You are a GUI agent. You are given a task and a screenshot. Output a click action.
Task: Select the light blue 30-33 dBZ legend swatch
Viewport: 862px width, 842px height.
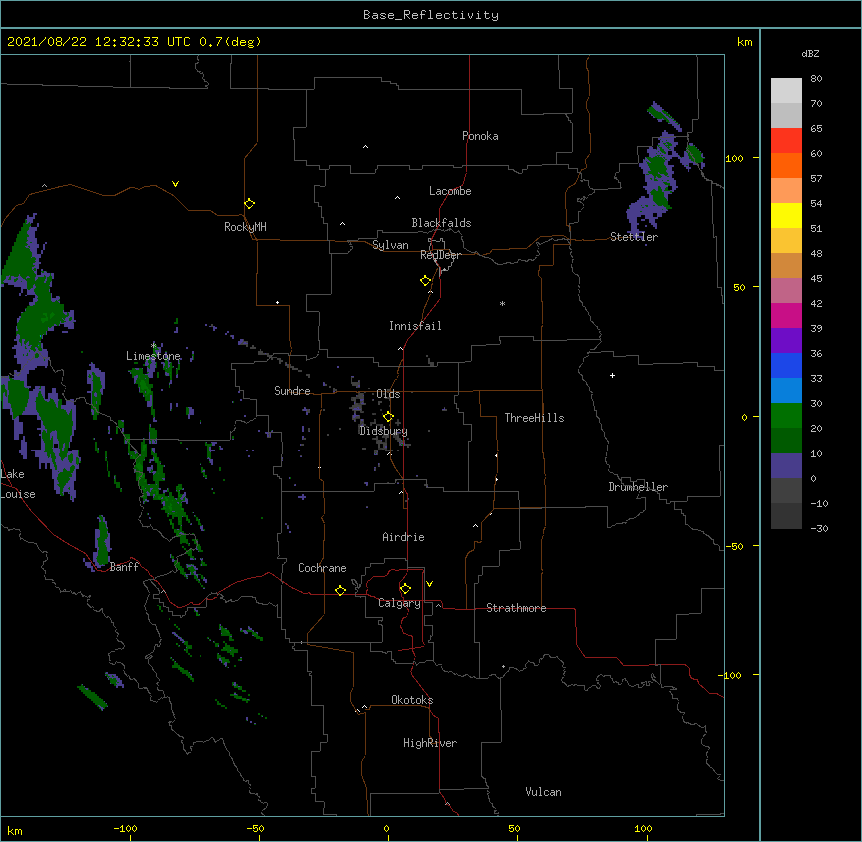click(786, 391)
